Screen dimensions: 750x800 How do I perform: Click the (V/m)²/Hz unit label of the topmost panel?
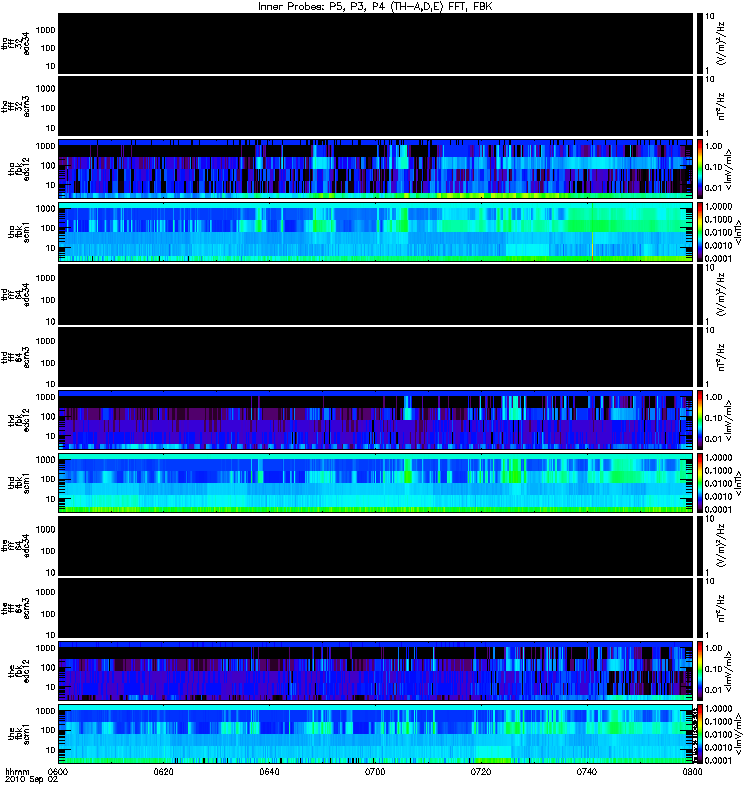click(x=722, y=43)
